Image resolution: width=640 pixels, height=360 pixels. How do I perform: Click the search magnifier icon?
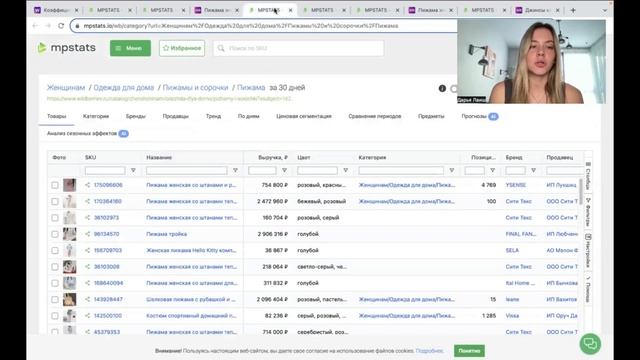(x=221, y=48)
